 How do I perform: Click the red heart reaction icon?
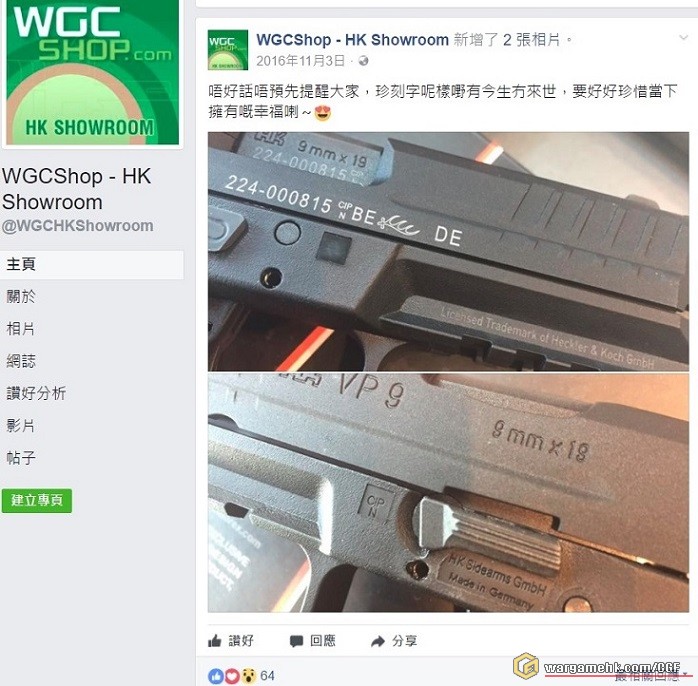[x=231, y=676]
